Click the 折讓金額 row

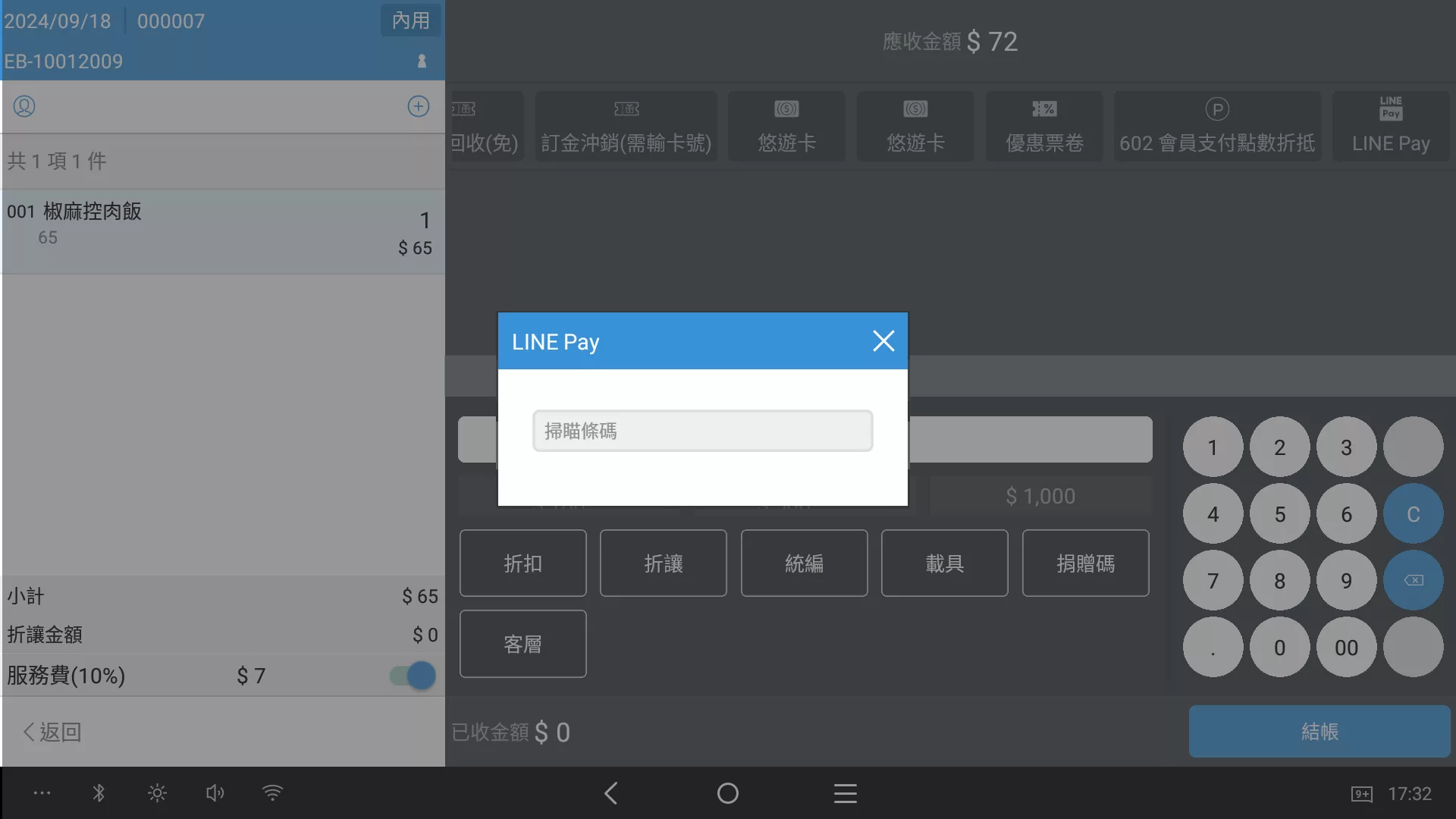[223, 635]
